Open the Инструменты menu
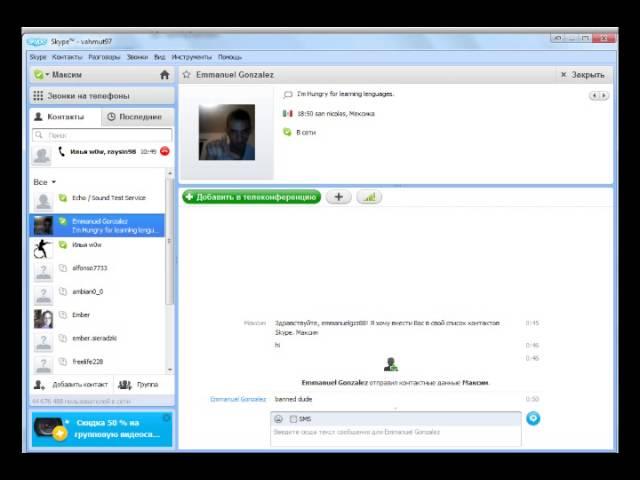 tap(191, 57)
